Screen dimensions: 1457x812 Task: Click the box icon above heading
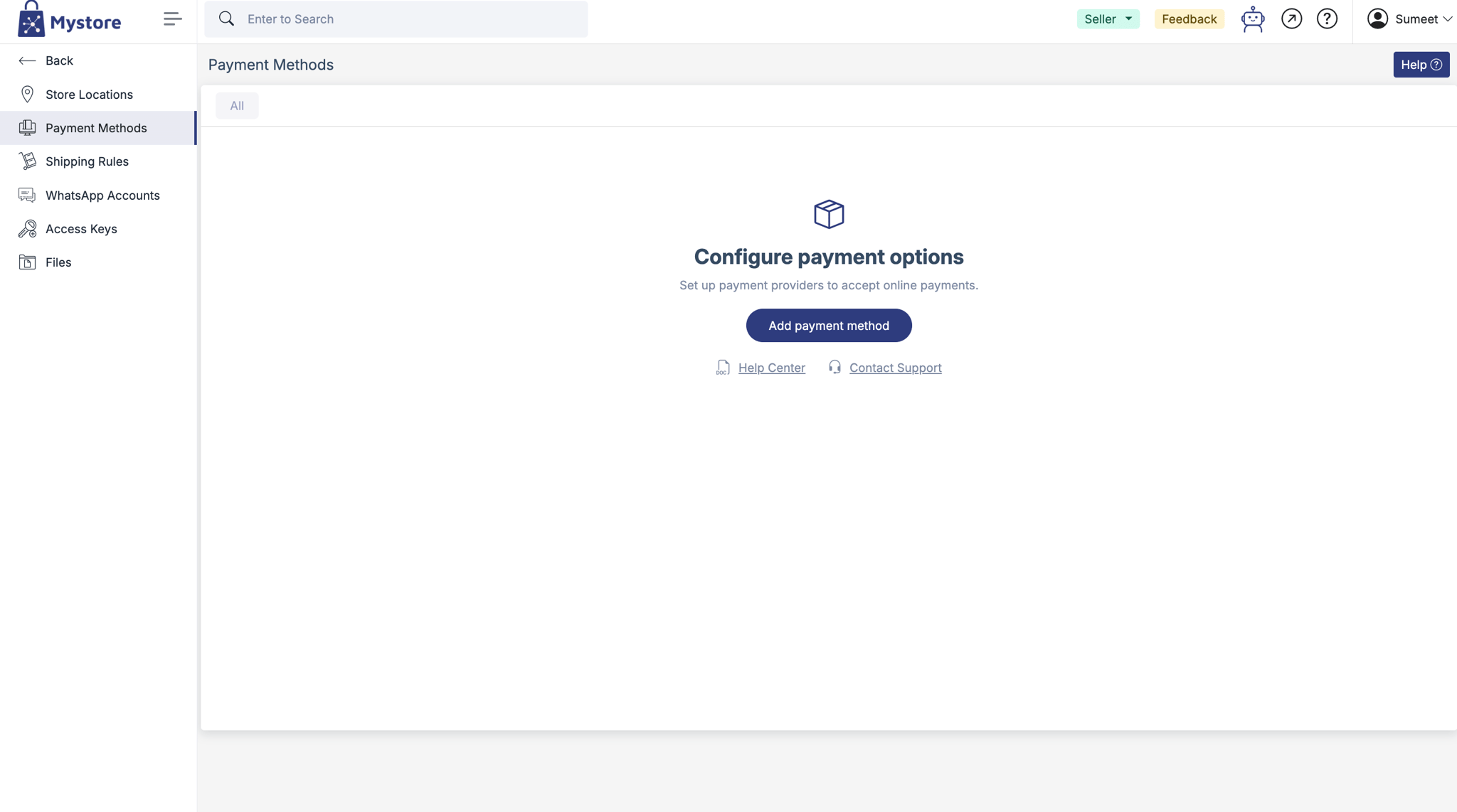(x=828, y=214)
